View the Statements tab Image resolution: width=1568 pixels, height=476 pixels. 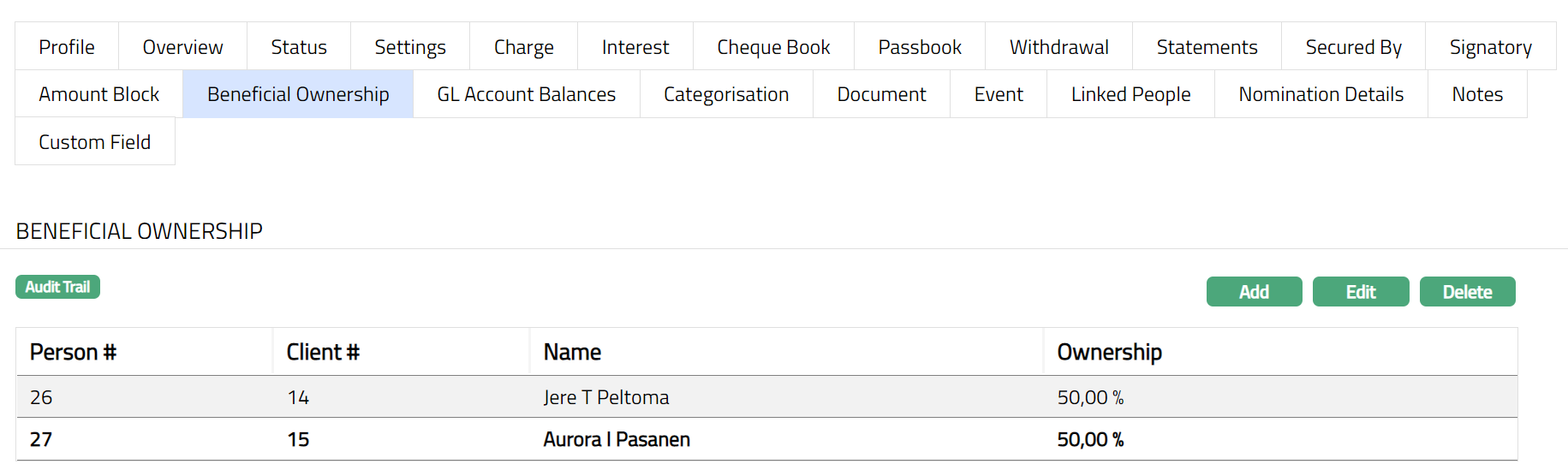(x=1207, y=47)
